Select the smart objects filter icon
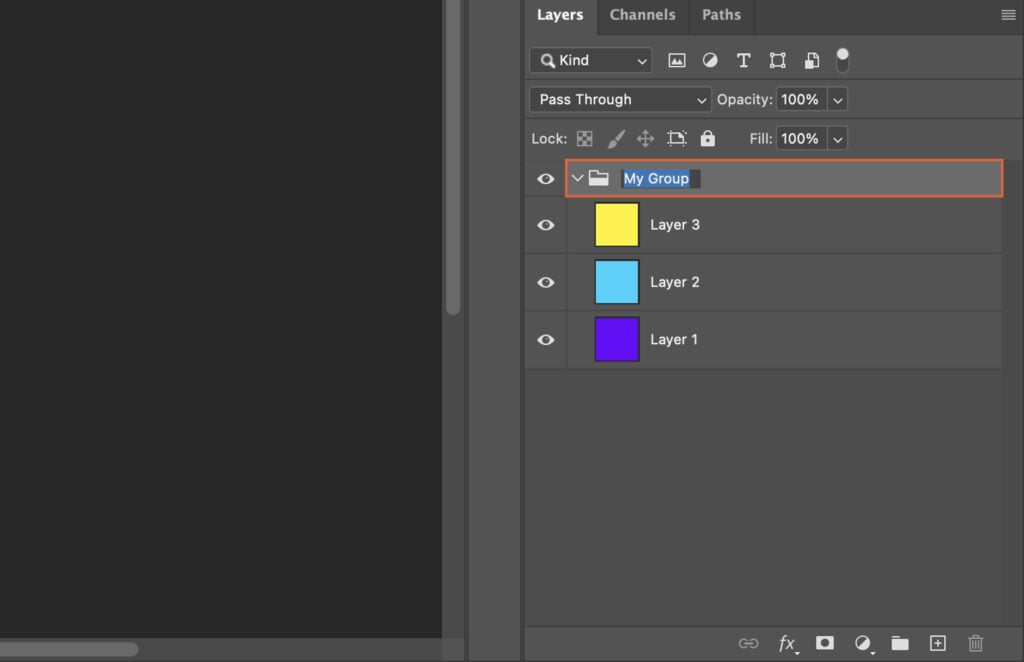Screen dimensions: 1024x662 pos(811,60)
